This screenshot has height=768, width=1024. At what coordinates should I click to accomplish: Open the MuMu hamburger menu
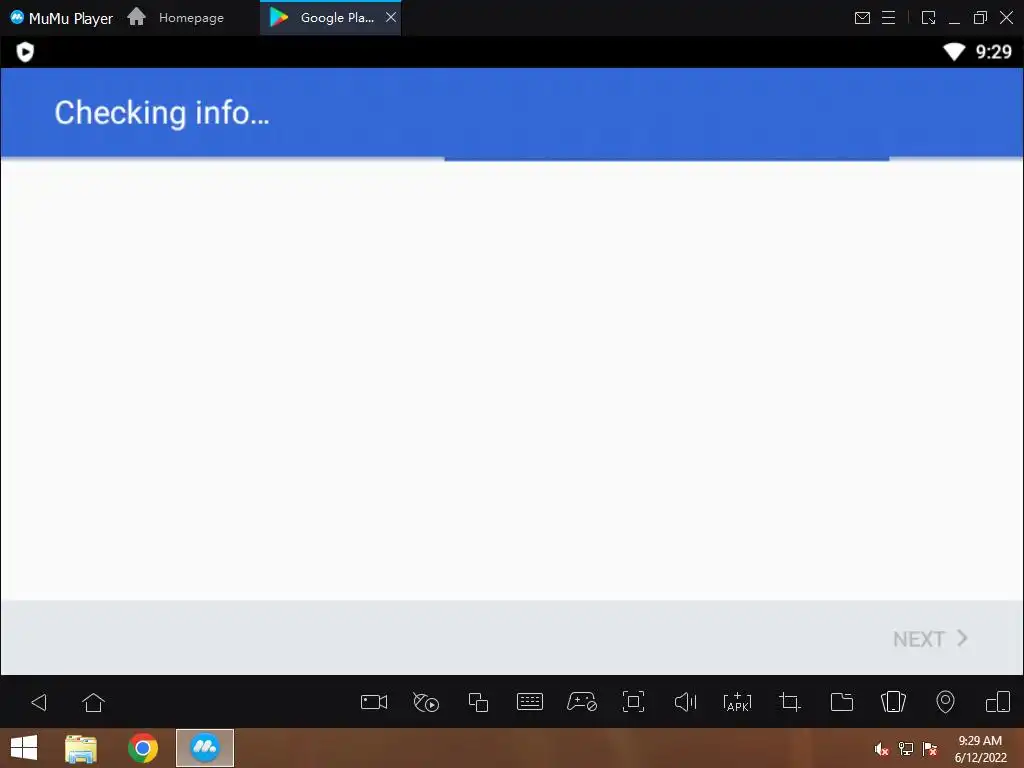coord(889,18)
